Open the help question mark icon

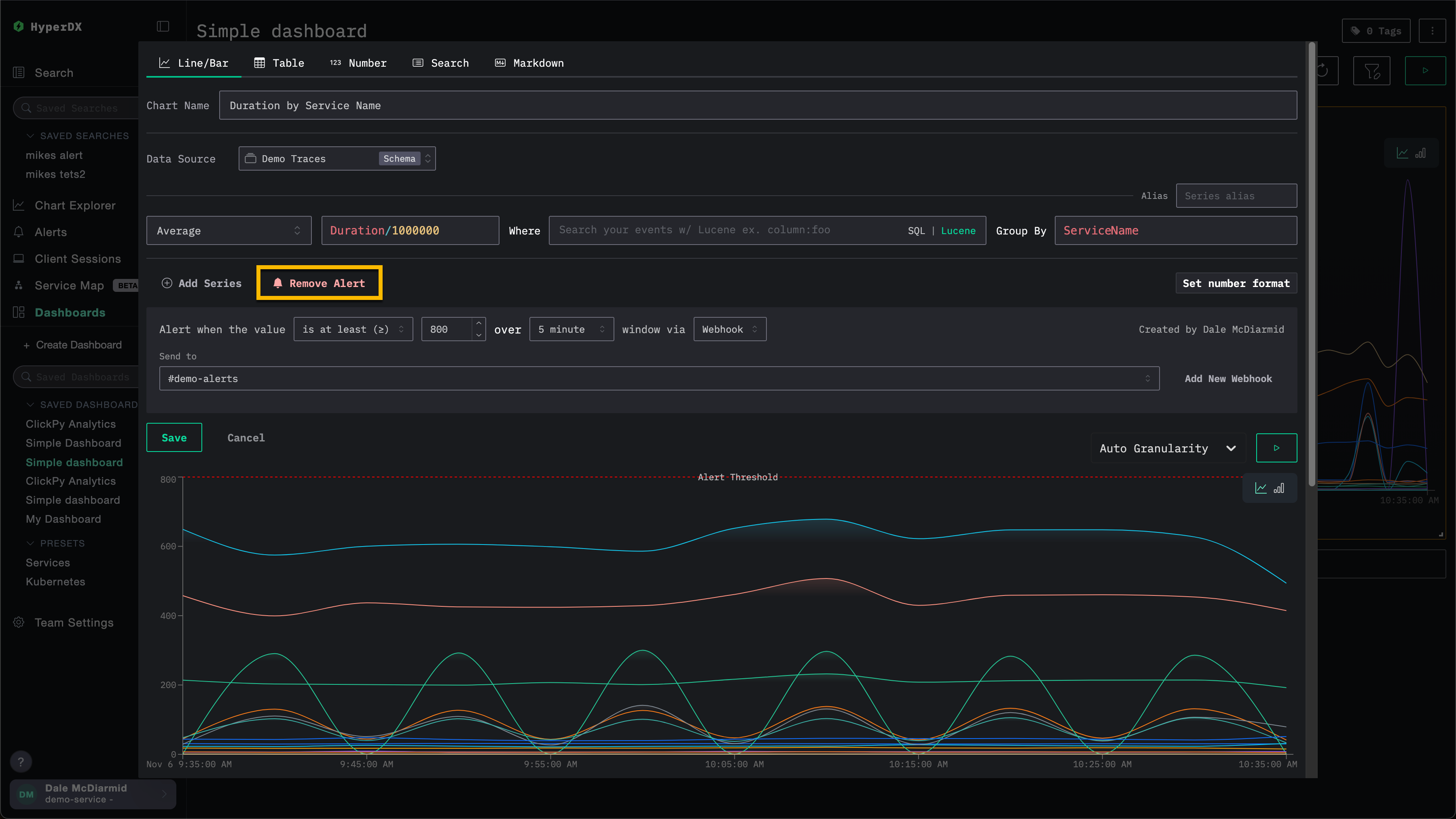pos(21,761)
